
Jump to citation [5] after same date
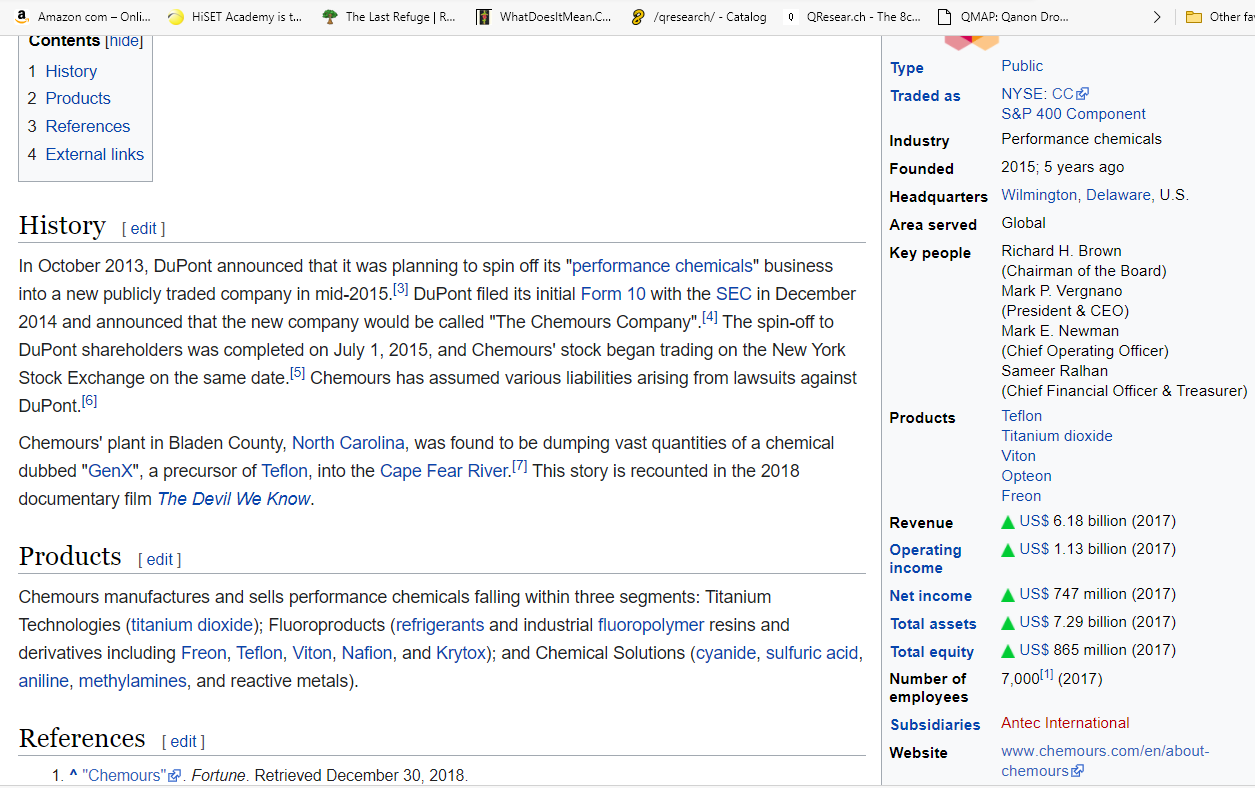point(298,373)
